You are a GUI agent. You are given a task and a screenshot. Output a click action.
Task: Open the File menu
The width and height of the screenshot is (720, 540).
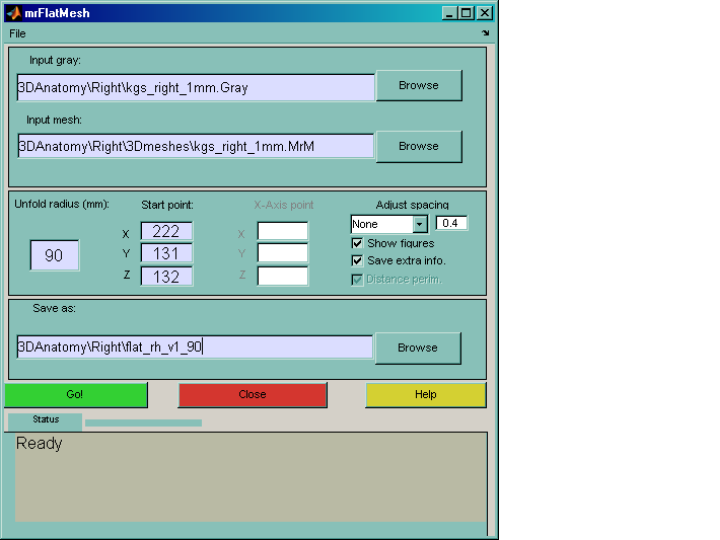(x=18, y=33)
